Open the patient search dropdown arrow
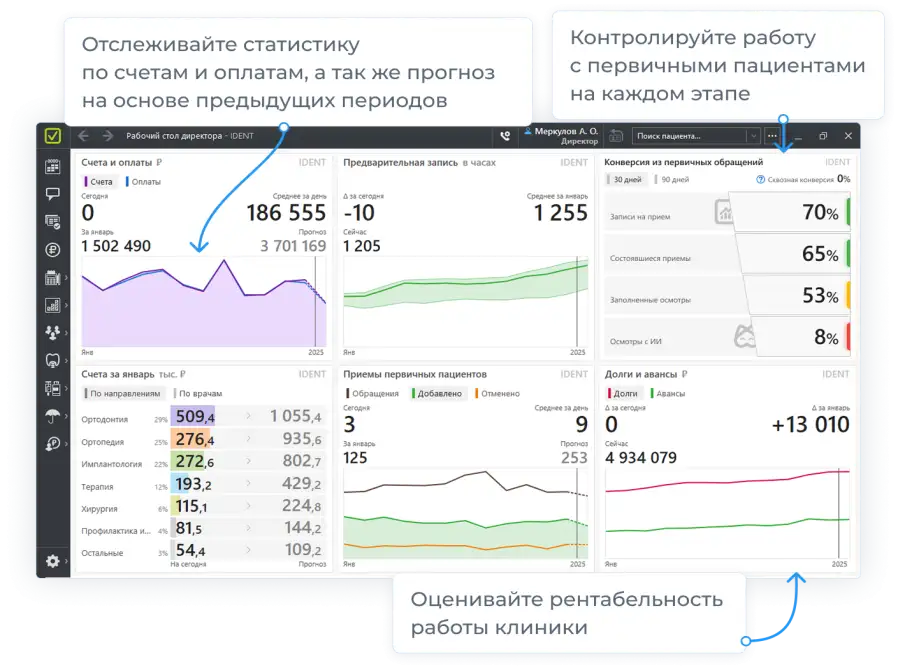Image resolution: width=898 pixels, height=669 pixels. click(x=752, y=136)
